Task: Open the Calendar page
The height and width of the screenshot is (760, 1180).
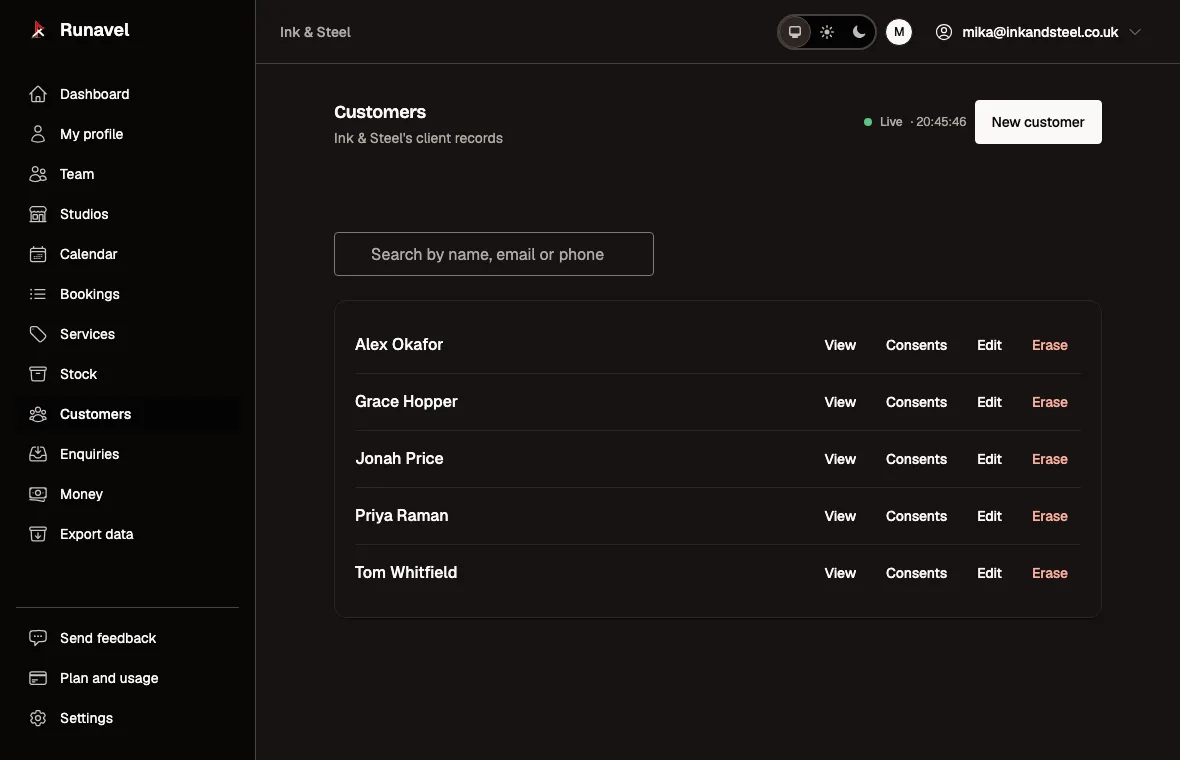Action: click(128, 254)
